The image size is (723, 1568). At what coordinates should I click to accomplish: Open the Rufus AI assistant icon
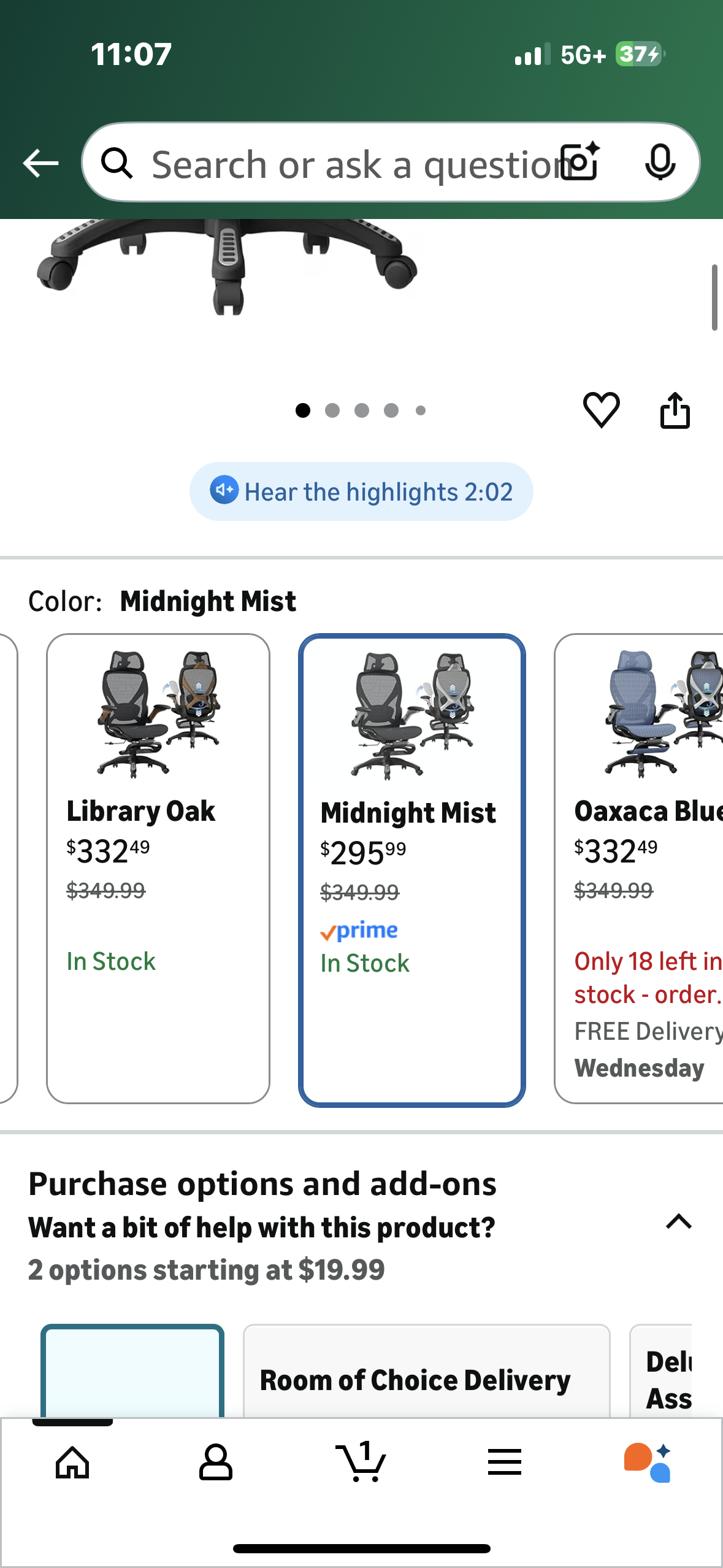coord(648,1462)
